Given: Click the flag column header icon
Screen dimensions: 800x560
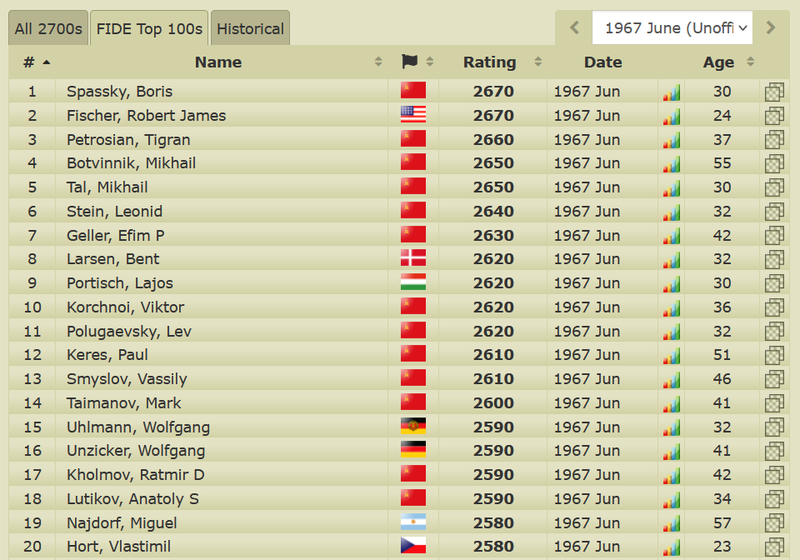Looking at the screenshot, I should (410, 62).
